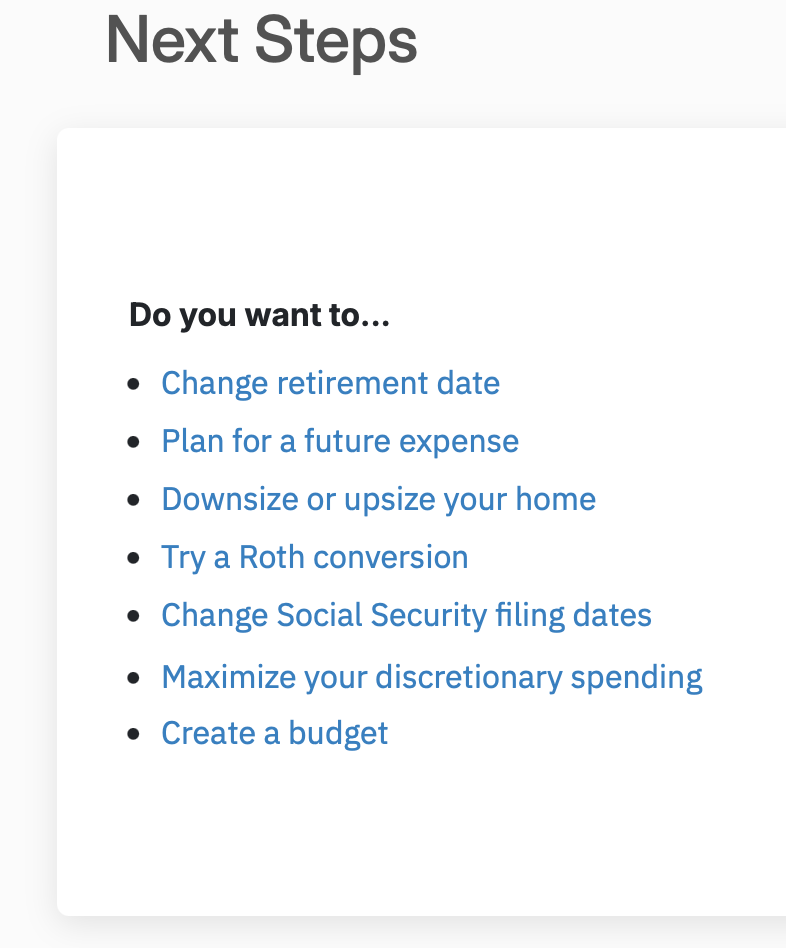Click the Do you want to… heading
This screenshot has width=786, height=948.
point(259,315)
